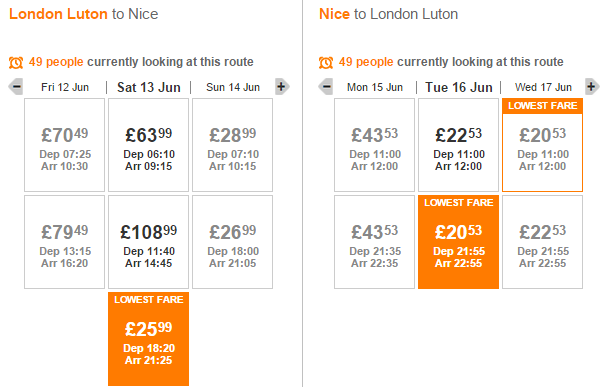Choose Monday £43.53 flight departing 21:35
The image size is (607, 387).
[x=374, y=242]
